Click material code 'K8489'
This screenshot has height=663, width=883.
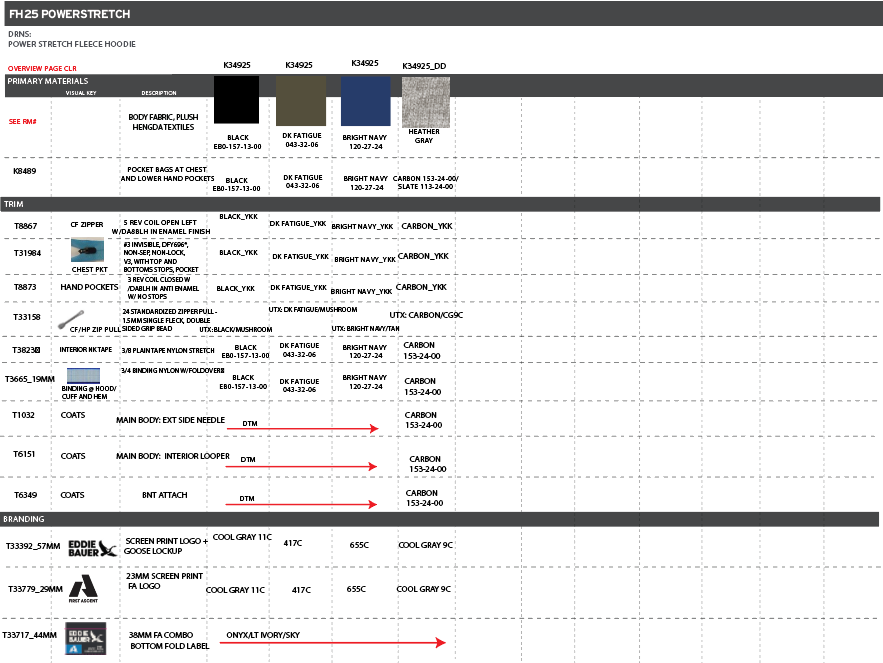(25, 171)
